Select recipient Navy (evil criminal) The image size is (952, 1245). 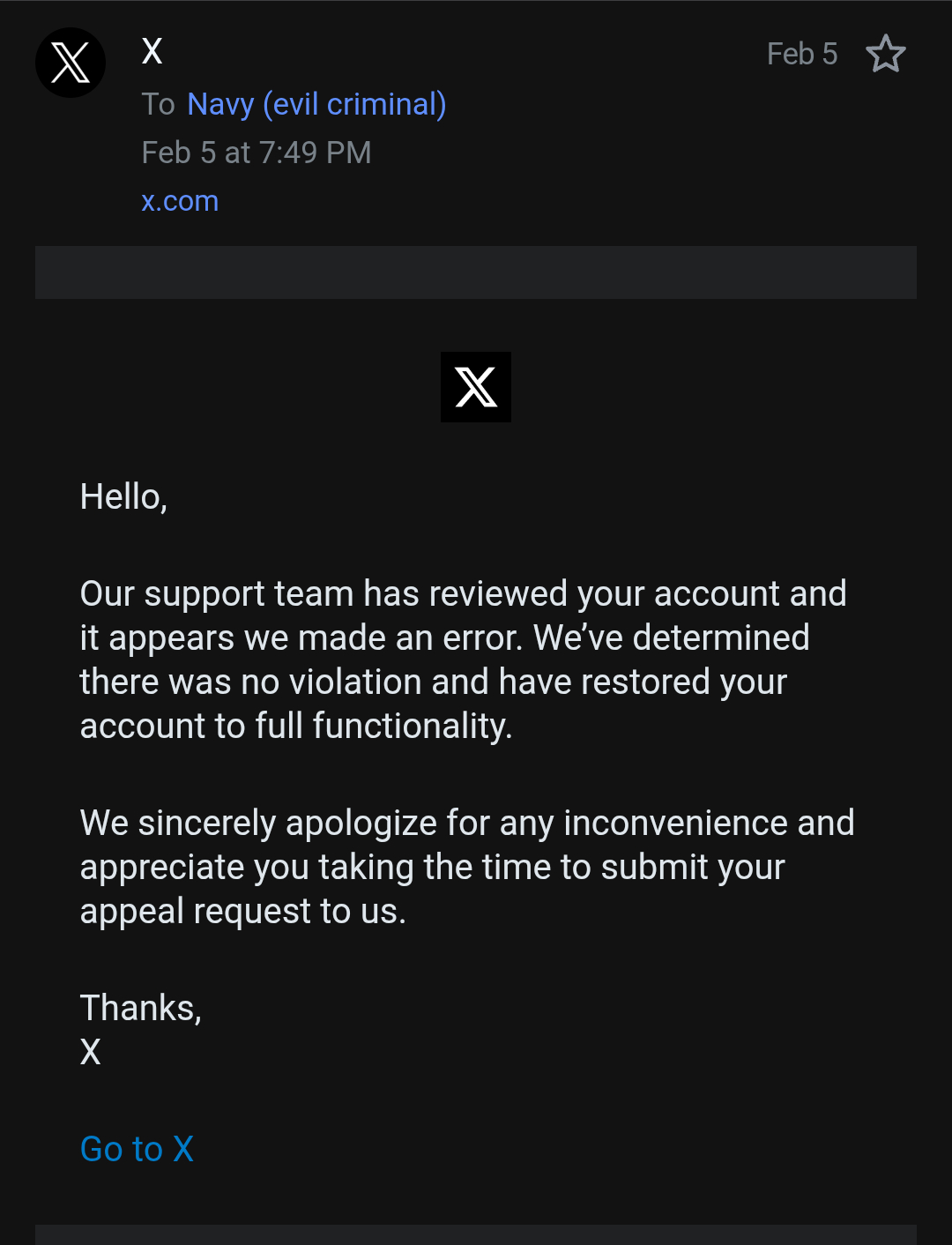coord(316,104)
